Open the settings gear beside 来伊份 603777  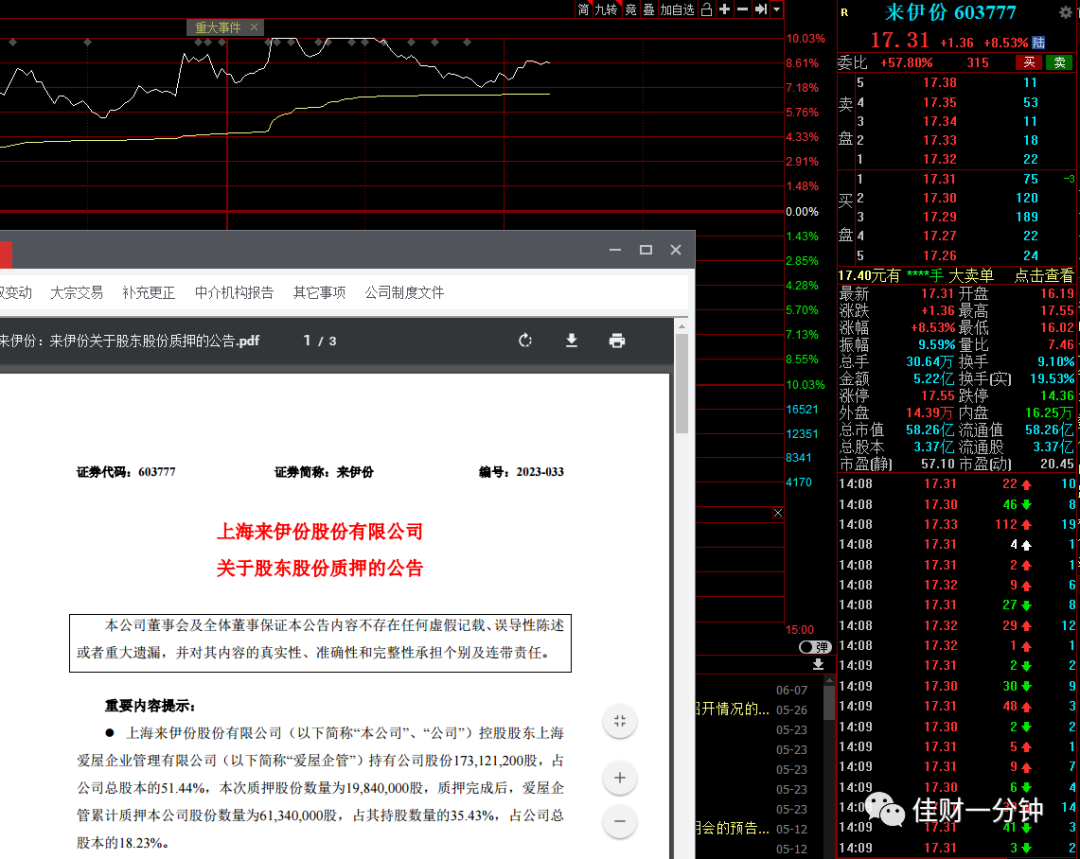[1066, 12]
